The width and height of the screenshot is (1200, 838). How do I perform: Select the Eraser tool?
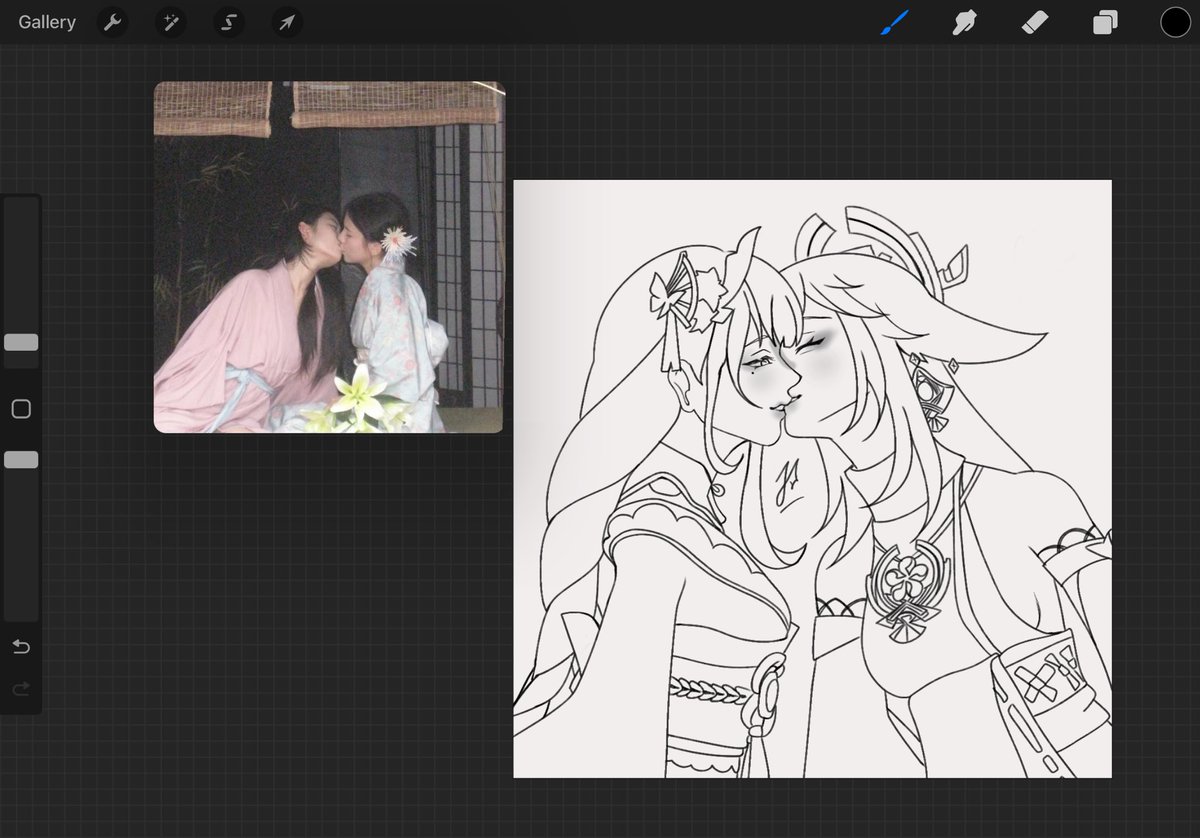1035,22
